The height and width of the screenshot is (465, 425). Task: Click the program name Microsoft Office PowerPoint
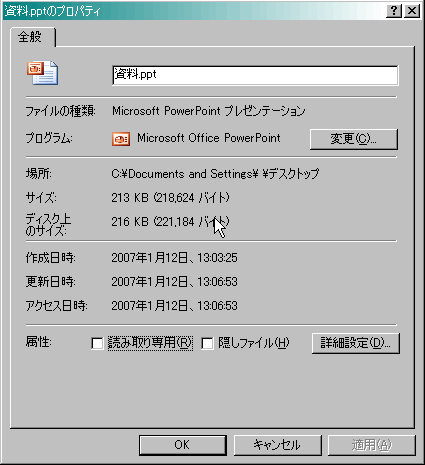tap(209, 138)
